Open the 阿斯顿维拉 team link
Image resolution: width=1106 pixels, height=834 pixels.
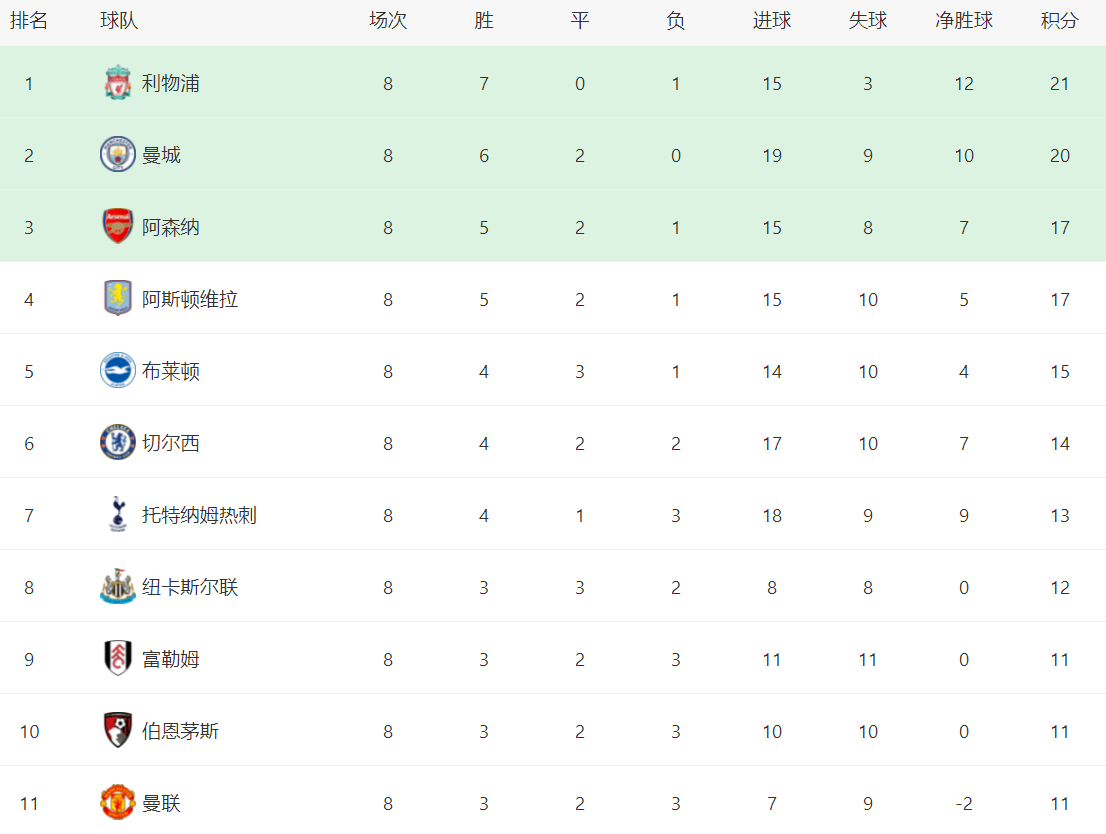[190, 300]
